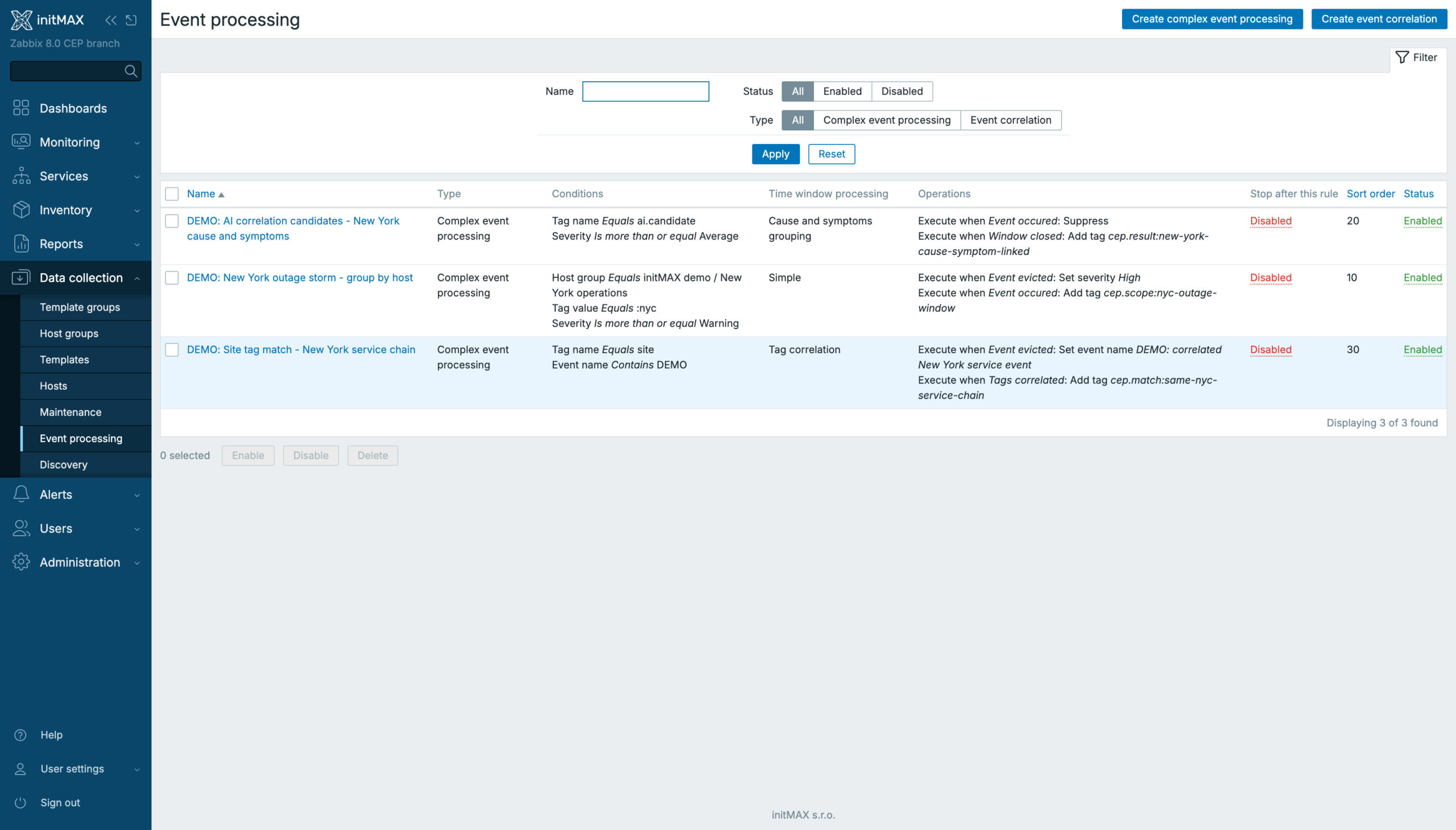Sort table by Status column
This screenshot has width=1456, height=830.
(x=1418, y=194)
